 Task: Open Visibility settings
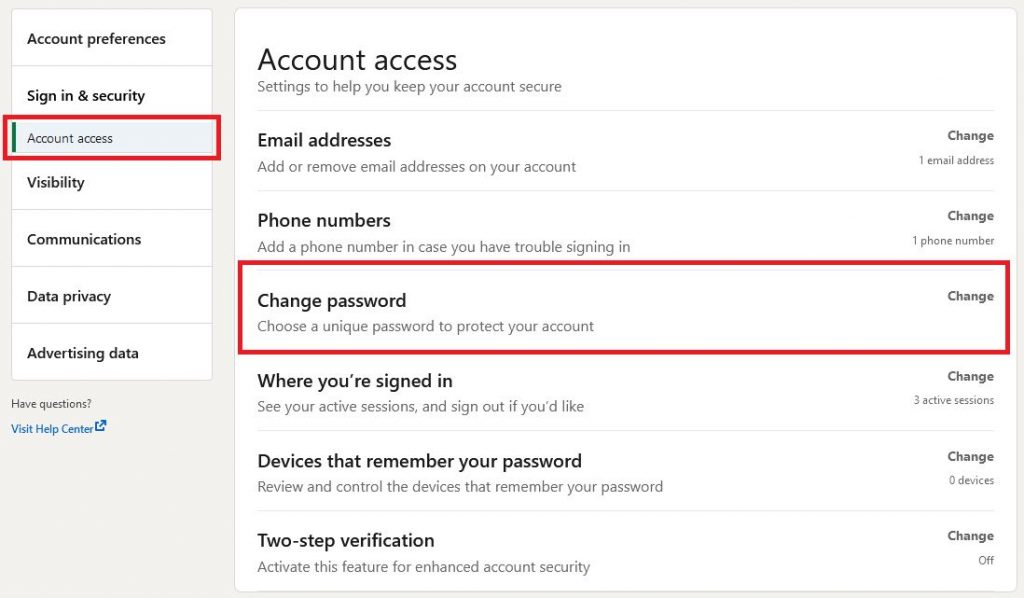click(x=55, y=182)
